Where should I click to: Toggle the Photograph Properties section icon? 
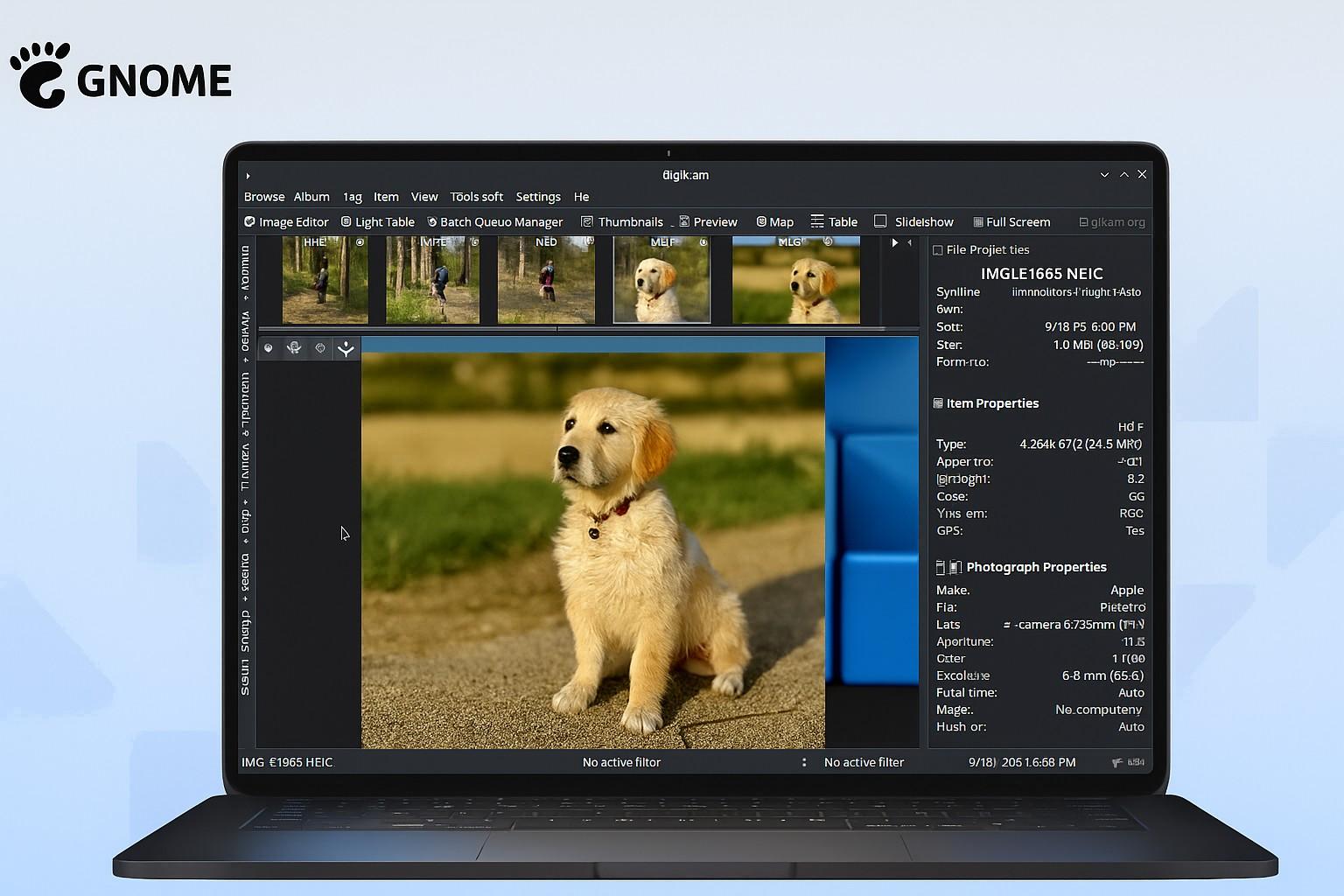coord(941,567)
